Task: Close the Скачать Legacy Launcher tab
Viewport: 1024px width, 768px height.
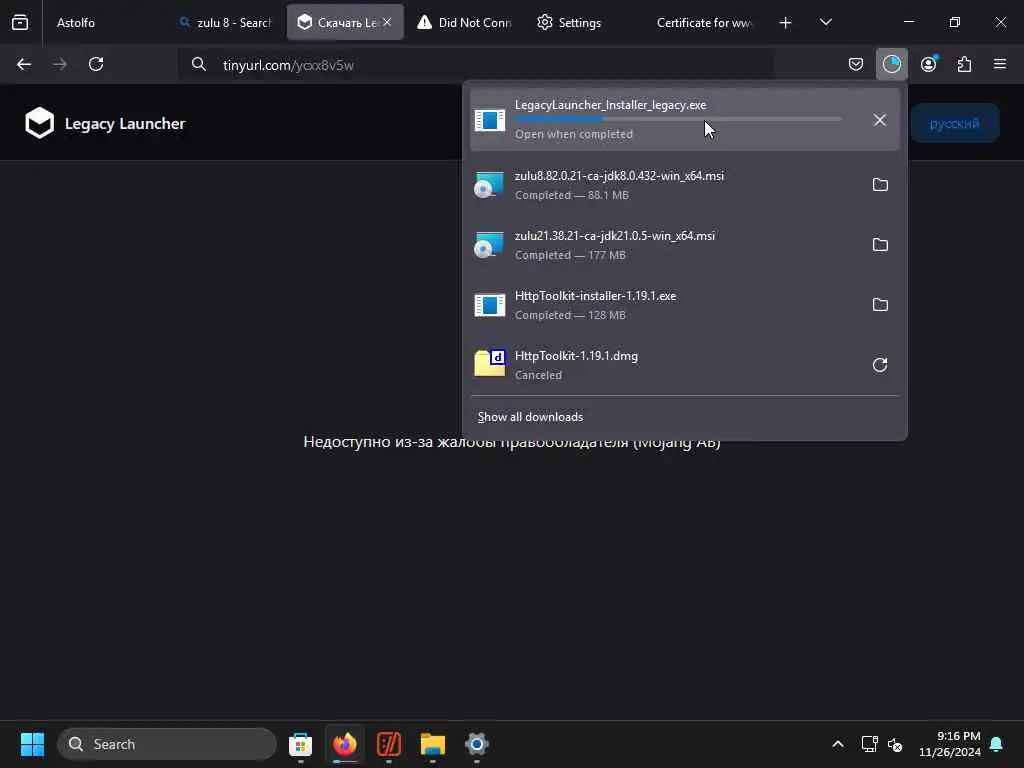Action: (387, 22)
